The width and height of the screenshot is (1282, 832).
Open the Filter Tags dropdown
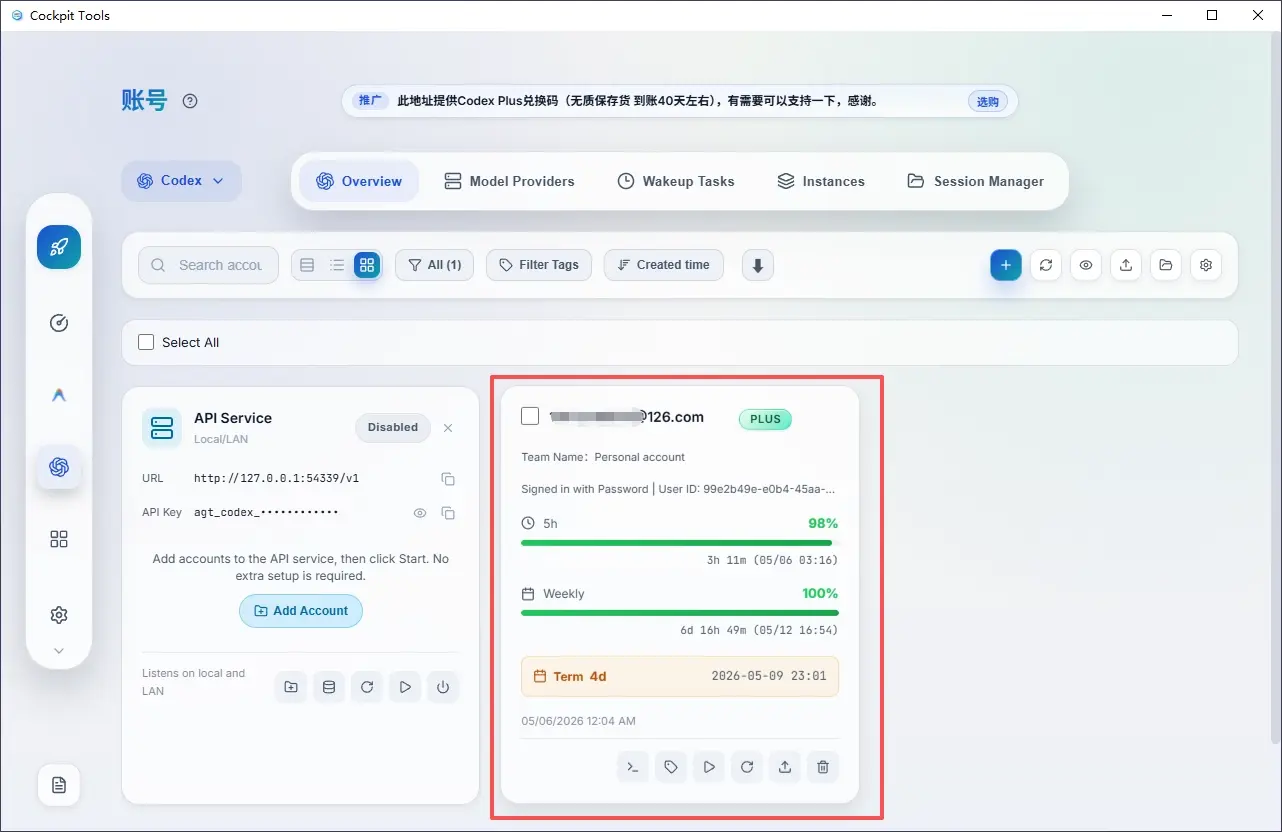click(539, 265)
